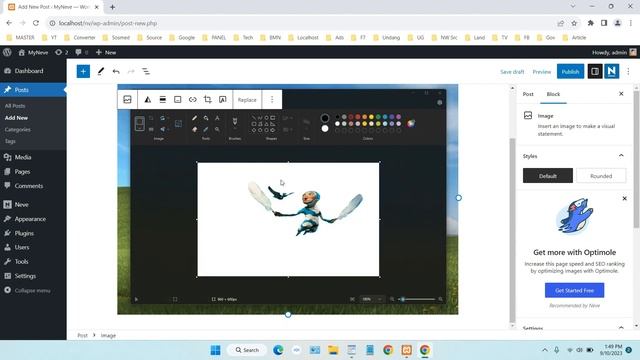Open the Document Overview list view

146,71
